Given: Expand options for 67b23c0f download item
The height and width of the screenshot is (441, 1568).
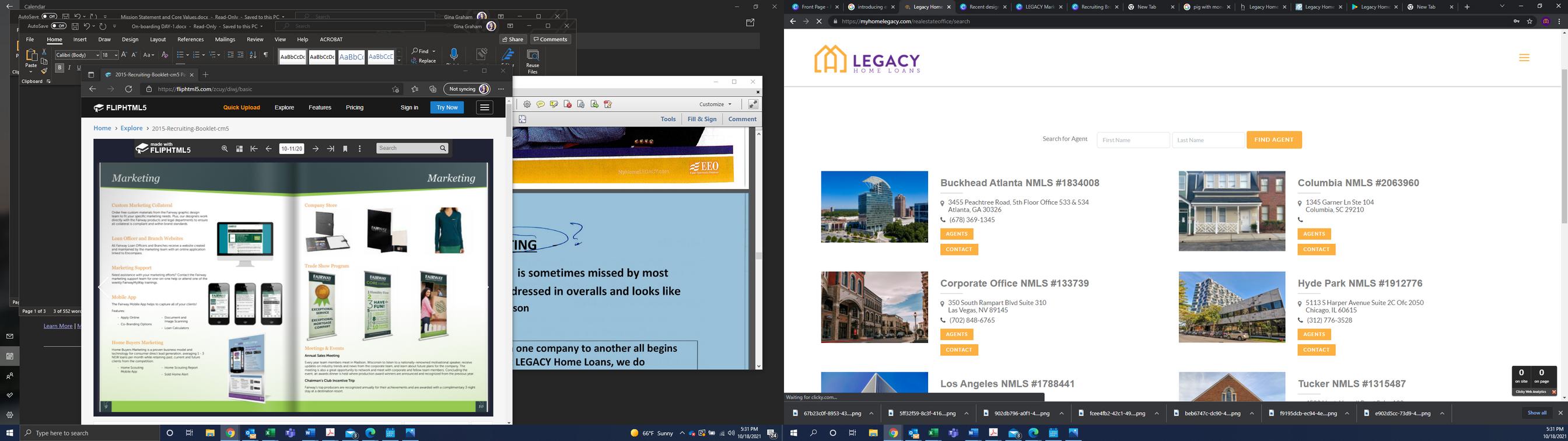Looking at the screenshot, I should (871, 413).
